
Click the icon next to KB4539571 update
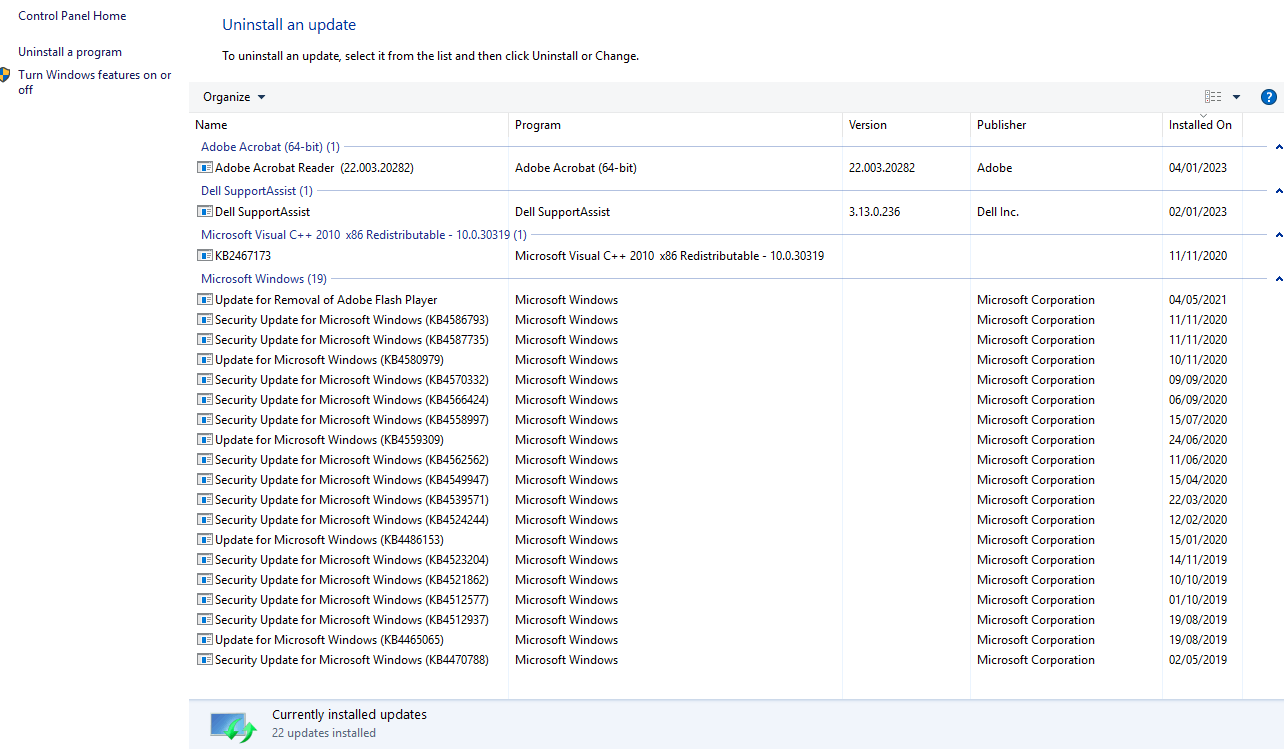pos(205,500)
